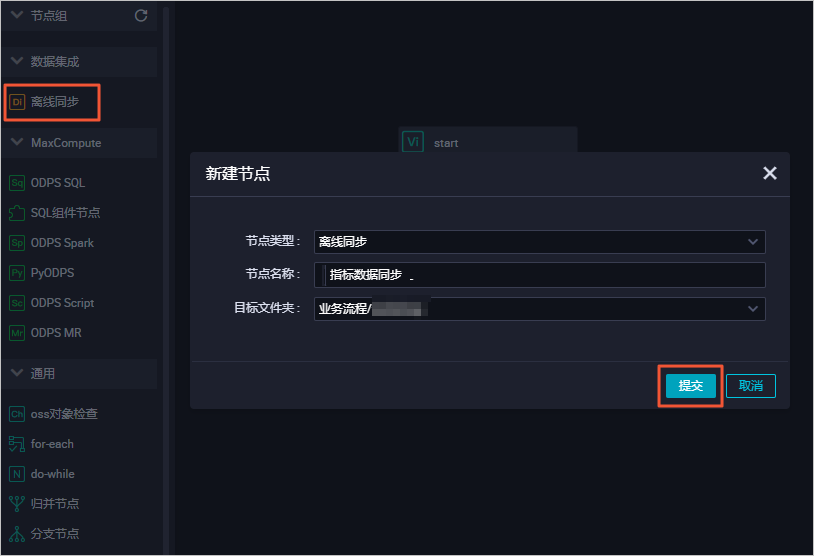This screenshot has width=814, height=556.
Task: Click the start node label on canvas
Action: pos(446,143)
